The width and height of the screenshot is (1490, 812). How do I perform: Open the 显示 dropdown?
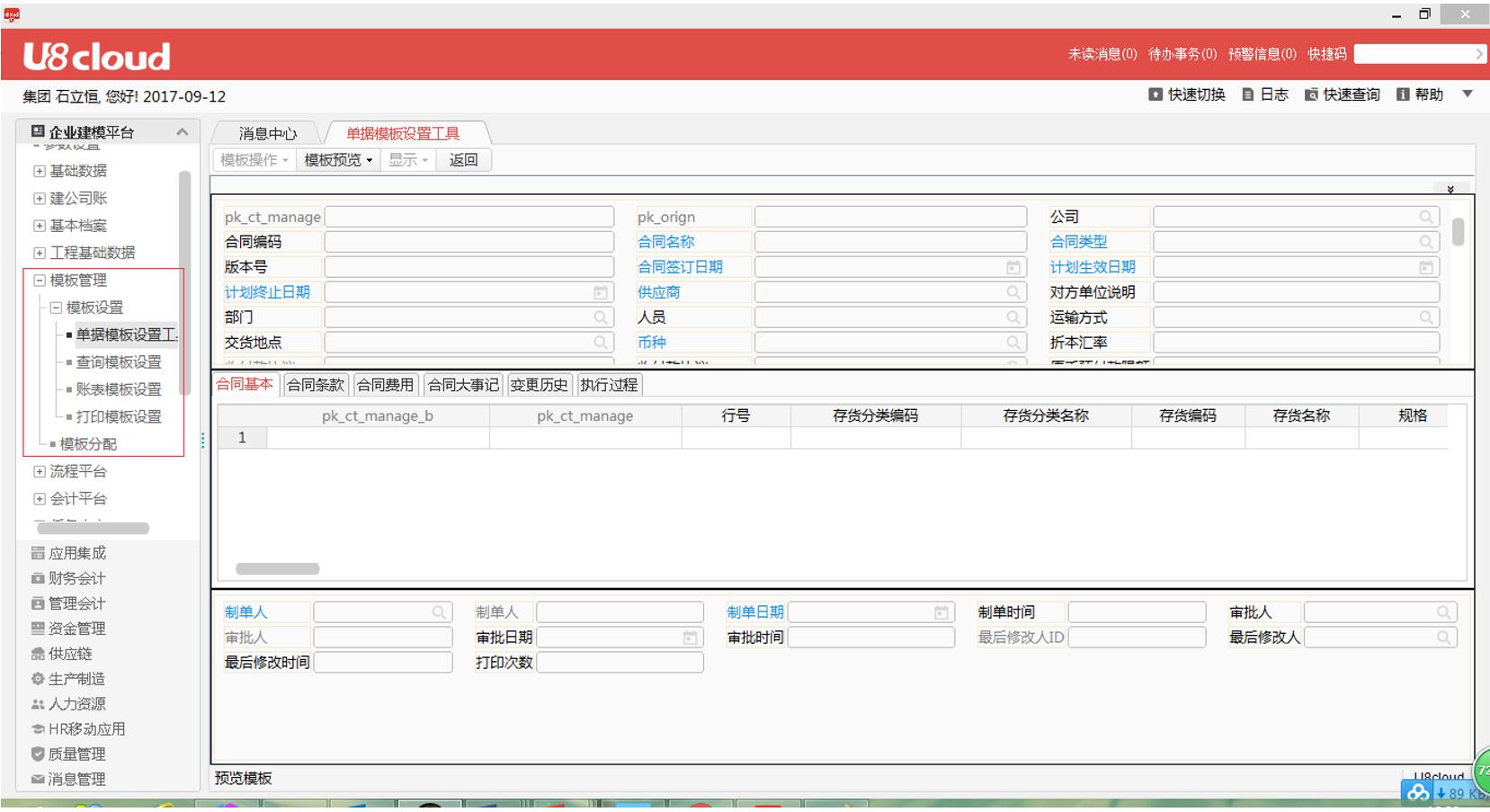[x=408, y=160]
